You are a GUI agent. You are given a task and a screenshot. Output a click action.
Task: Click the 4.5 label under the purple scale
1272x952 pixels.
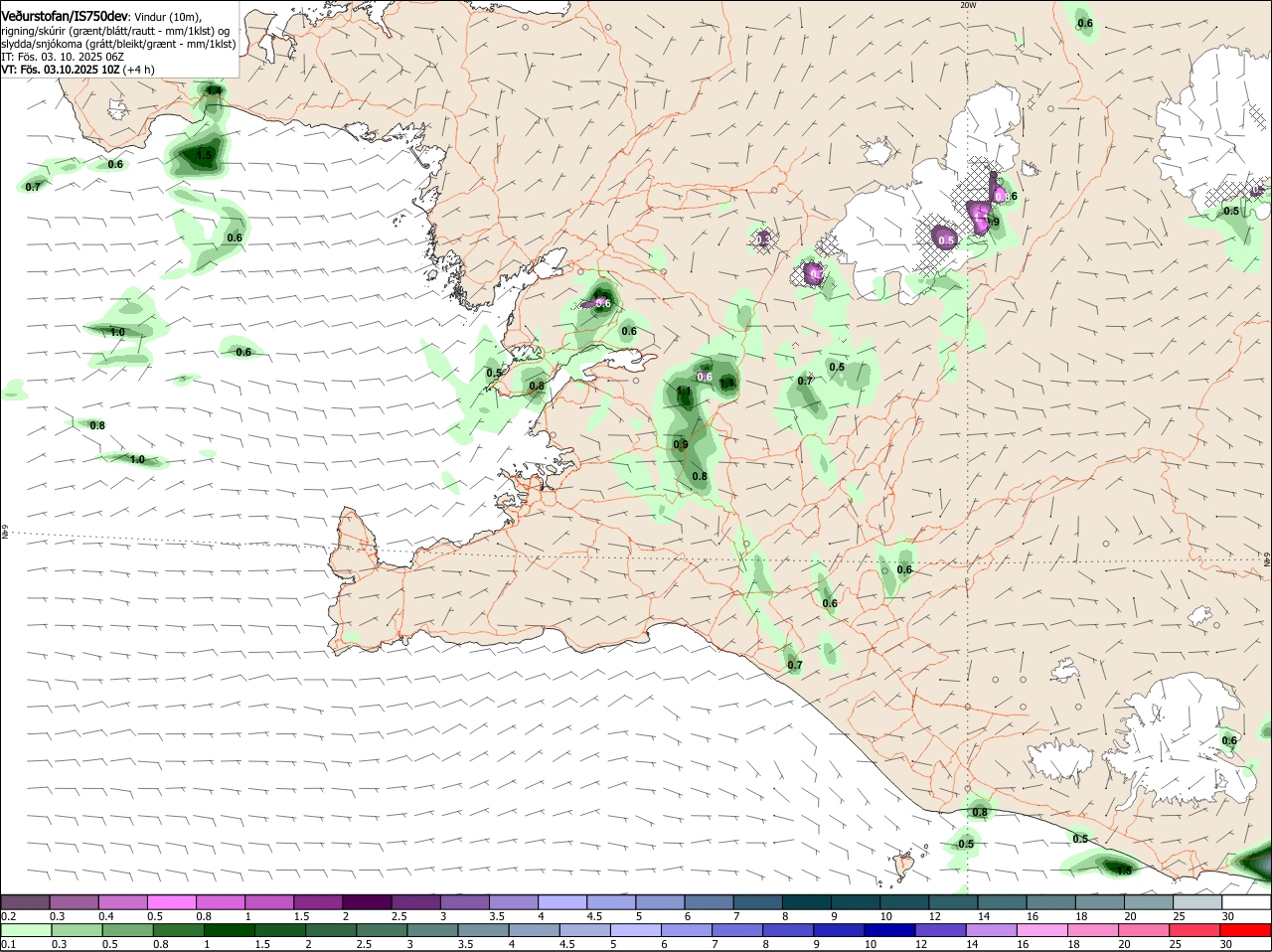click(595, 916)
